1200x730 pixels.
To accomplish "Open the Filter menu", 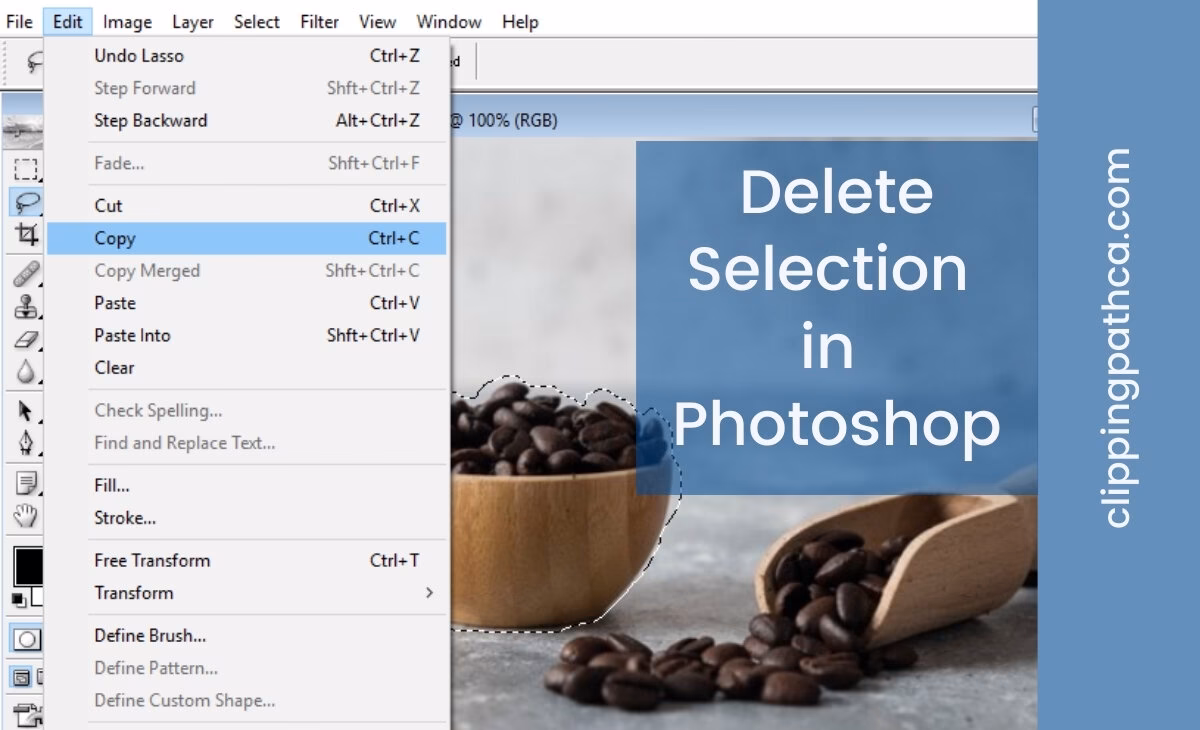I will [x=318, y=21].
